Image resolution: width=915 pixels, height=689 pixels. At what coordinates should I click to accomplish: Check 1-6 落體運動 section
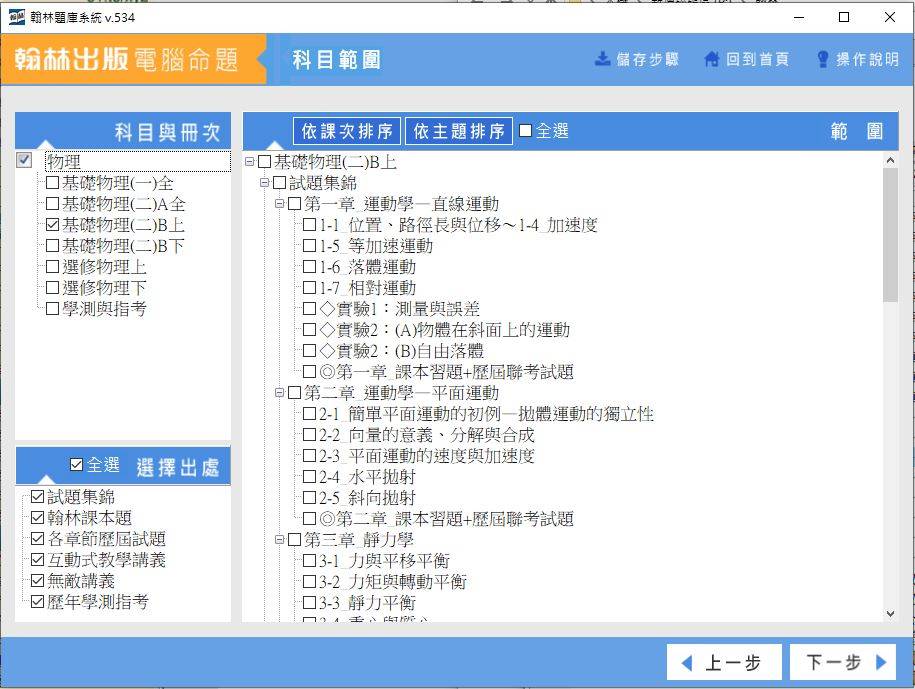(309, 267)
